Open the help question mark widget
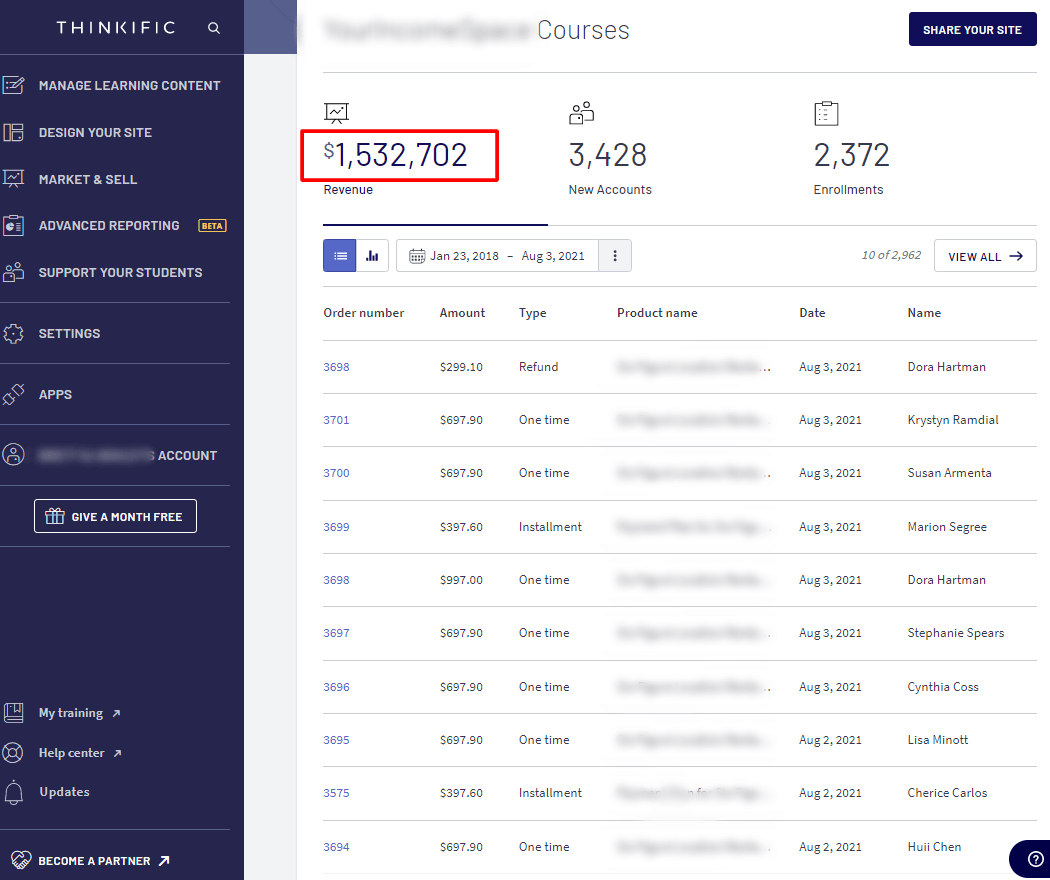1050x880 pixels. [1032, 859]
